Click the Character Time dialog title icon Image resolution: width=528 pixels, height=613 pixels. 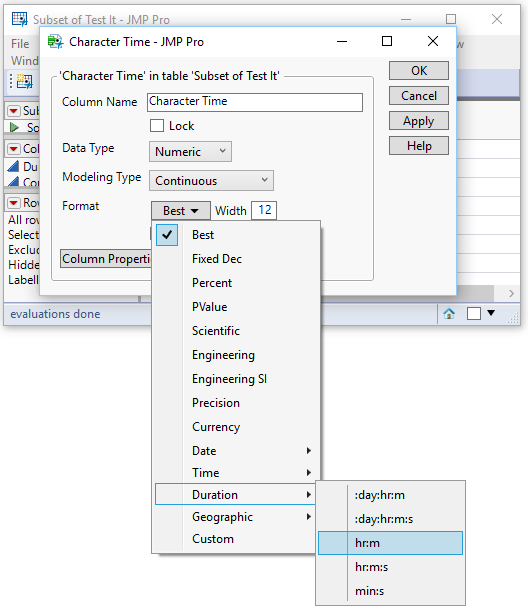pos(55,41)
